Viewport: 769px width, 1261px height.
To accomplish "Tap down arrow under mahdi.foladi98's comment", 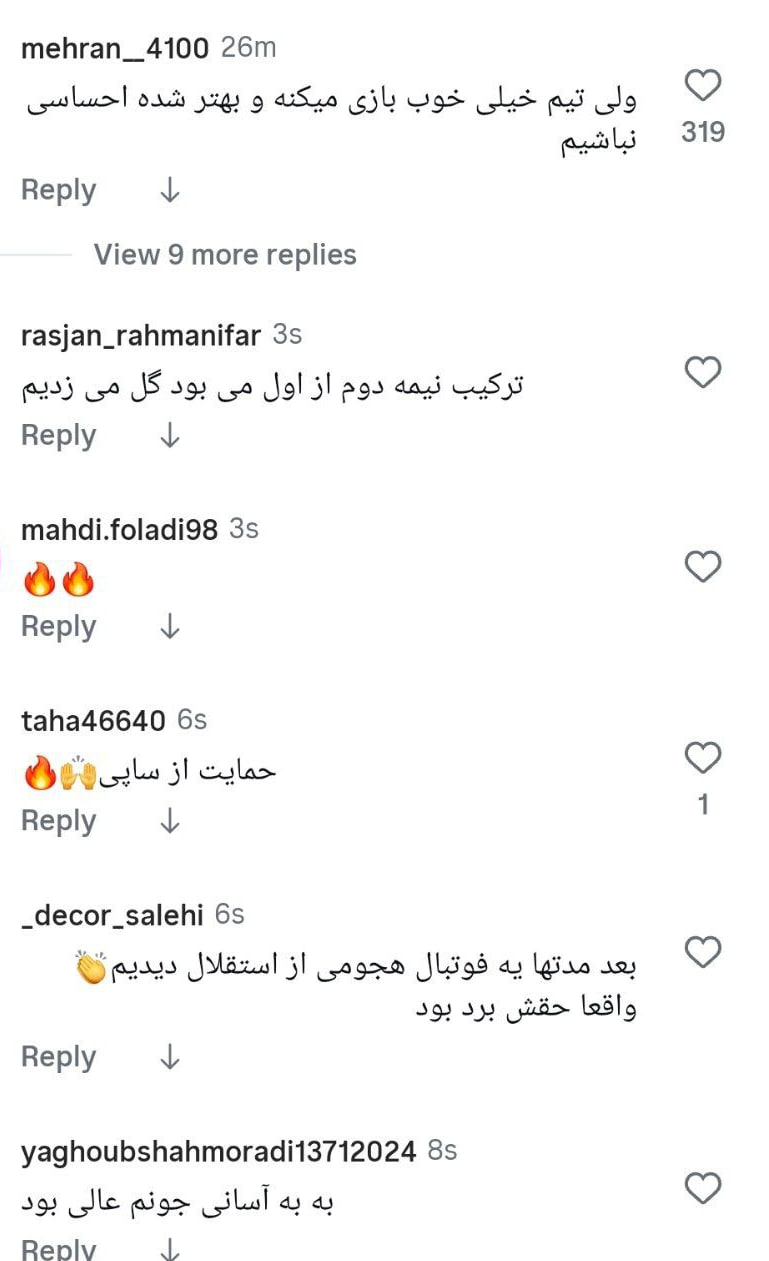I will (x=170, y=626).
